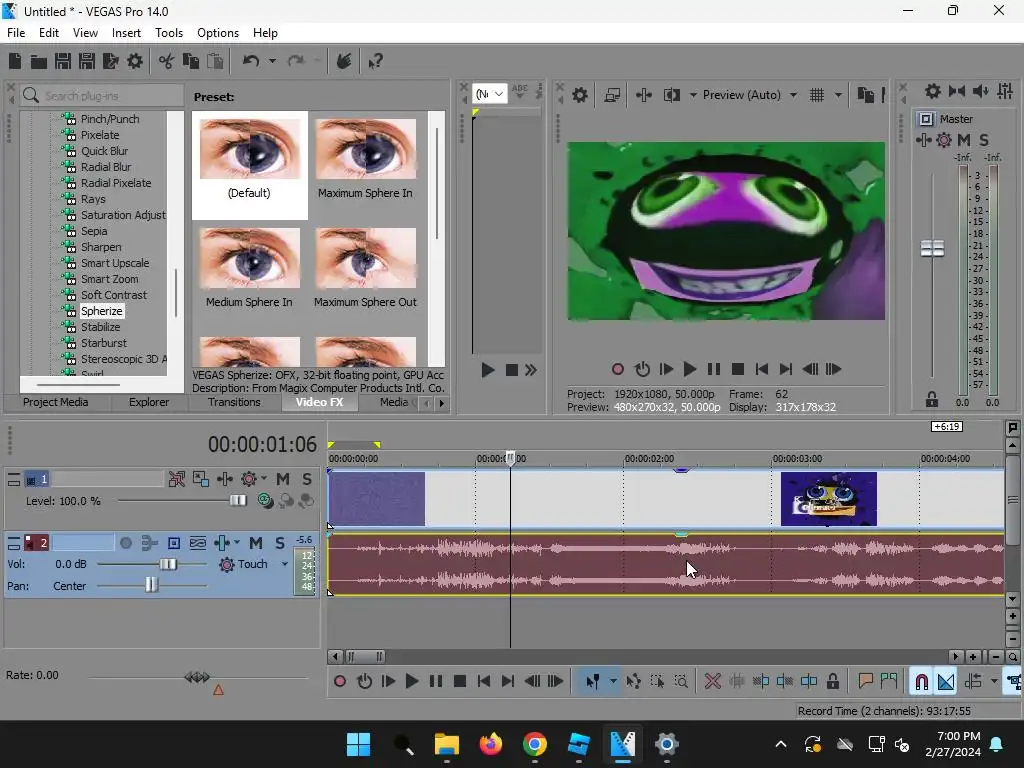Screen dimensions: 1024x768
Task: Lock the Master fader channels with the padlock
Action: coord(932,399)
